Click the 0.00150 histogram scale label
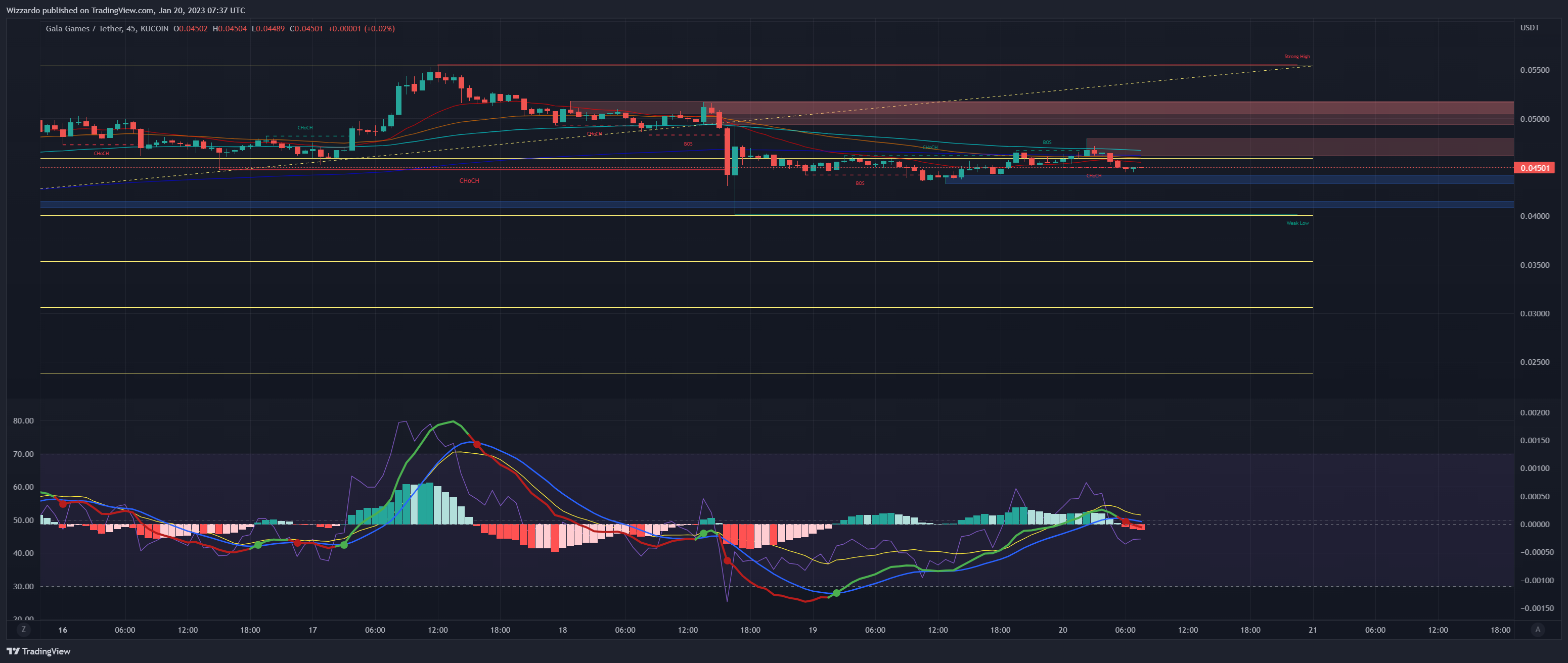1568x663 pixels. 1535,440
